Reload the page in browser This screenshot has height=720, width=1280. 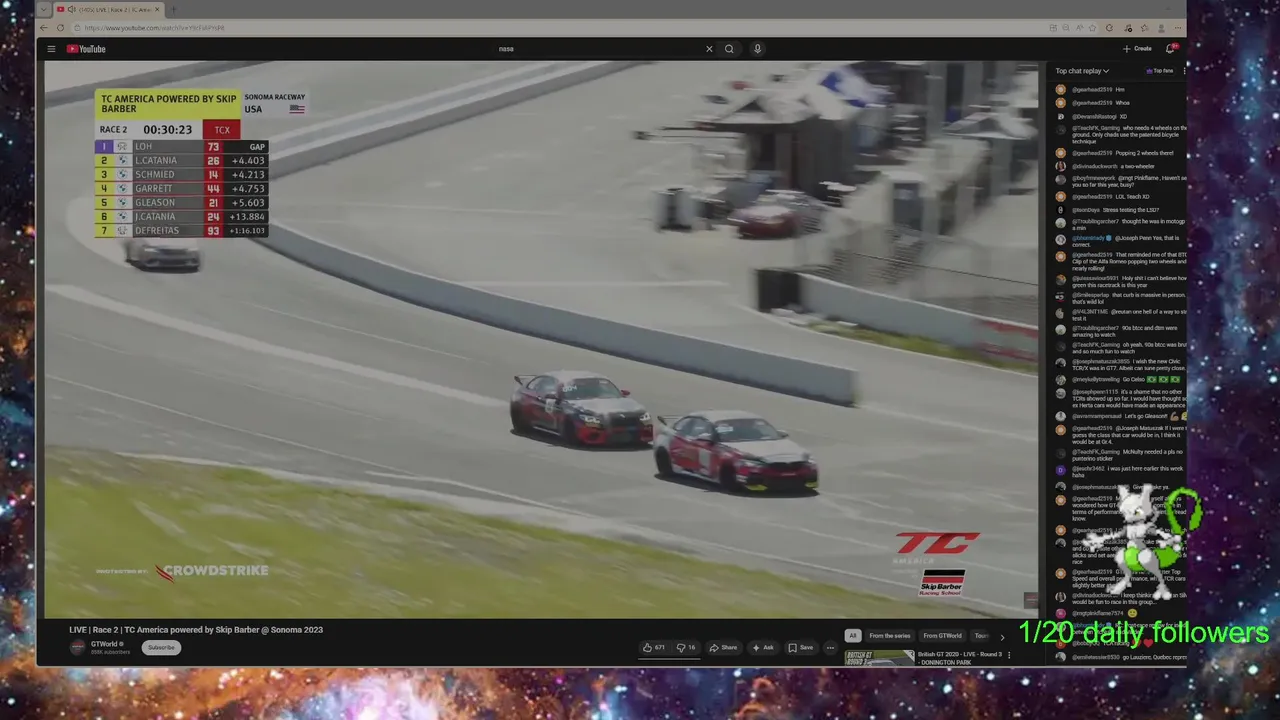pos(61,28)
